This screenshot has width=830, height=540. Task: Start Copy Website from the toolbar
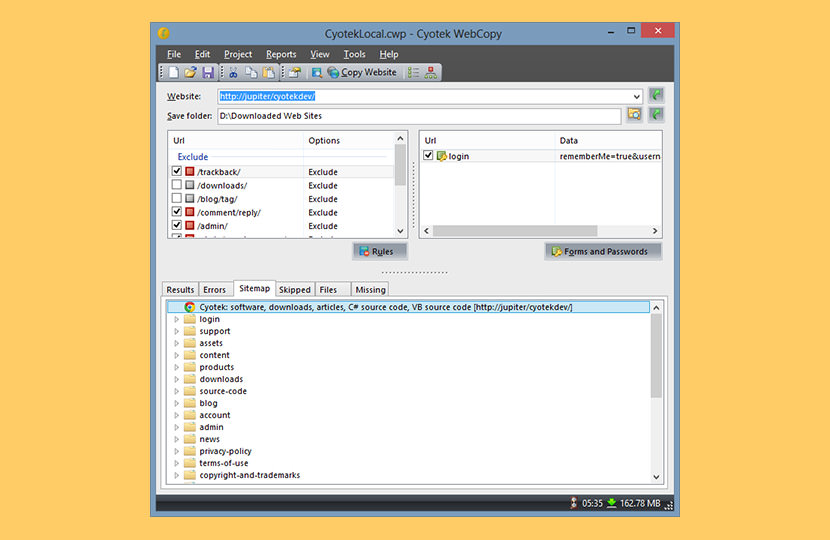click(363, 73)
